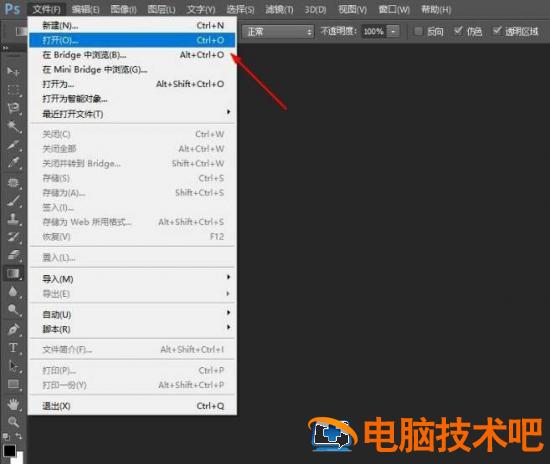Choose 退出(X) to quit Photoshop
This screenshot has width=550, height=464.
coord(133,406)
